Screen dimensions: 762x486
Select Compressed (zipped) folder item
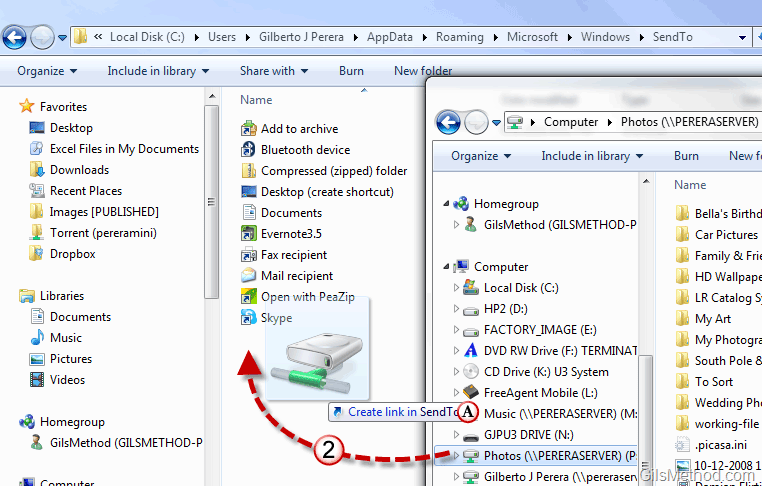(324, 171)
